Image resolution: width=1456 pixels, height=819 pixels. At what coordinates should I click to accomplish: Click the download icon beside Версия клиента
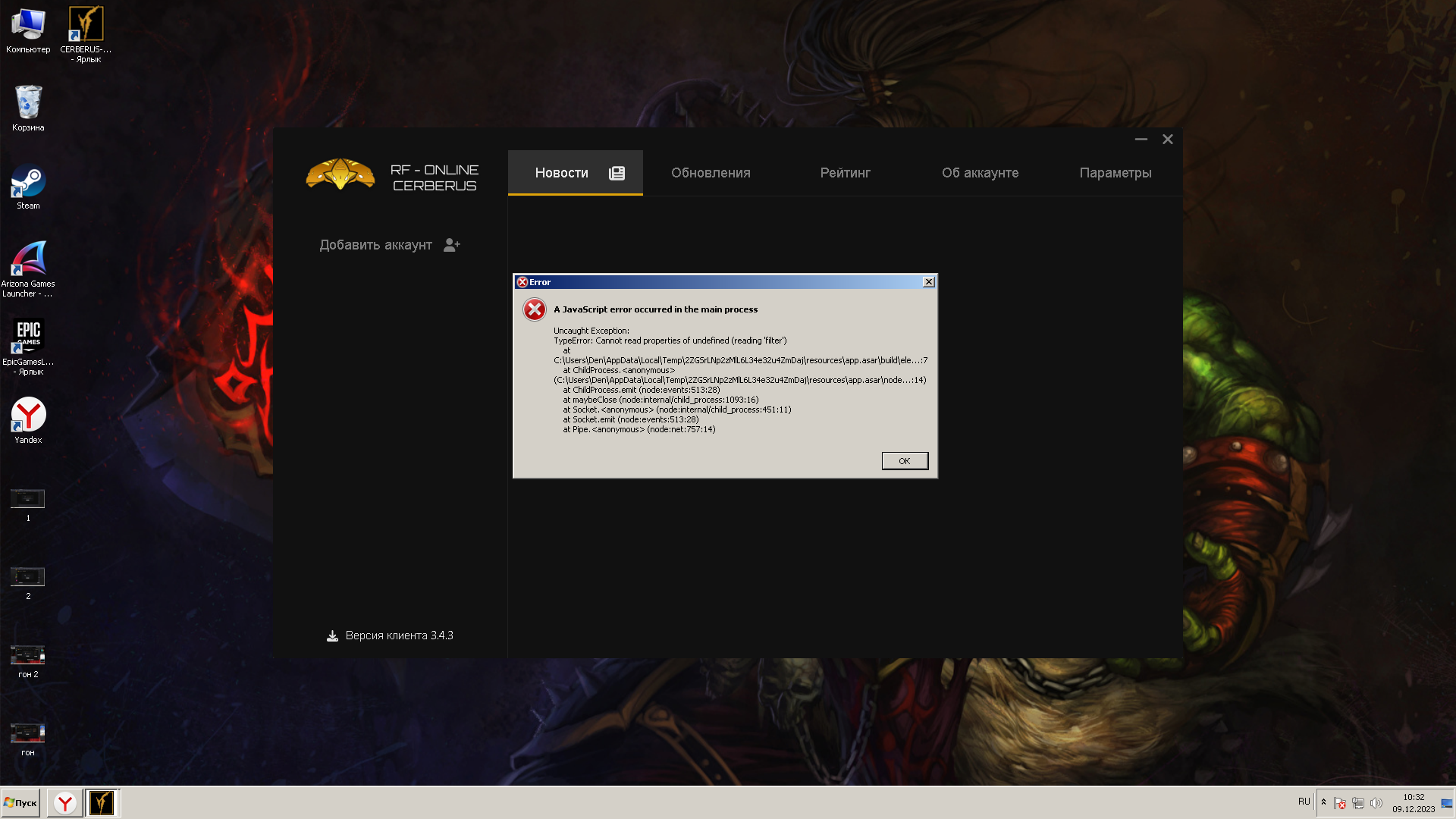tap(332, 636)
